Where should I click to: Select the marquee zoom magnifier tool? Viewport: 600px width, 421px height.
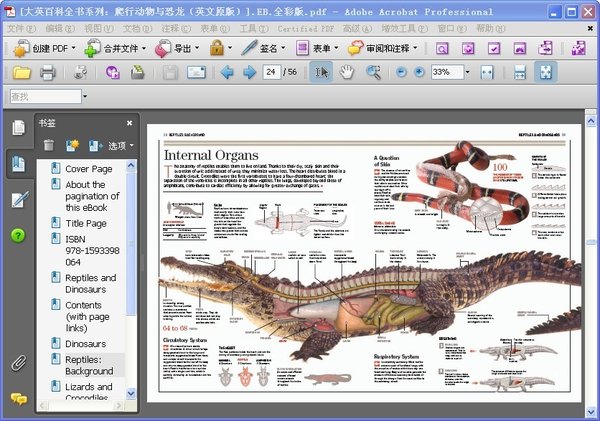pos(373,72)
